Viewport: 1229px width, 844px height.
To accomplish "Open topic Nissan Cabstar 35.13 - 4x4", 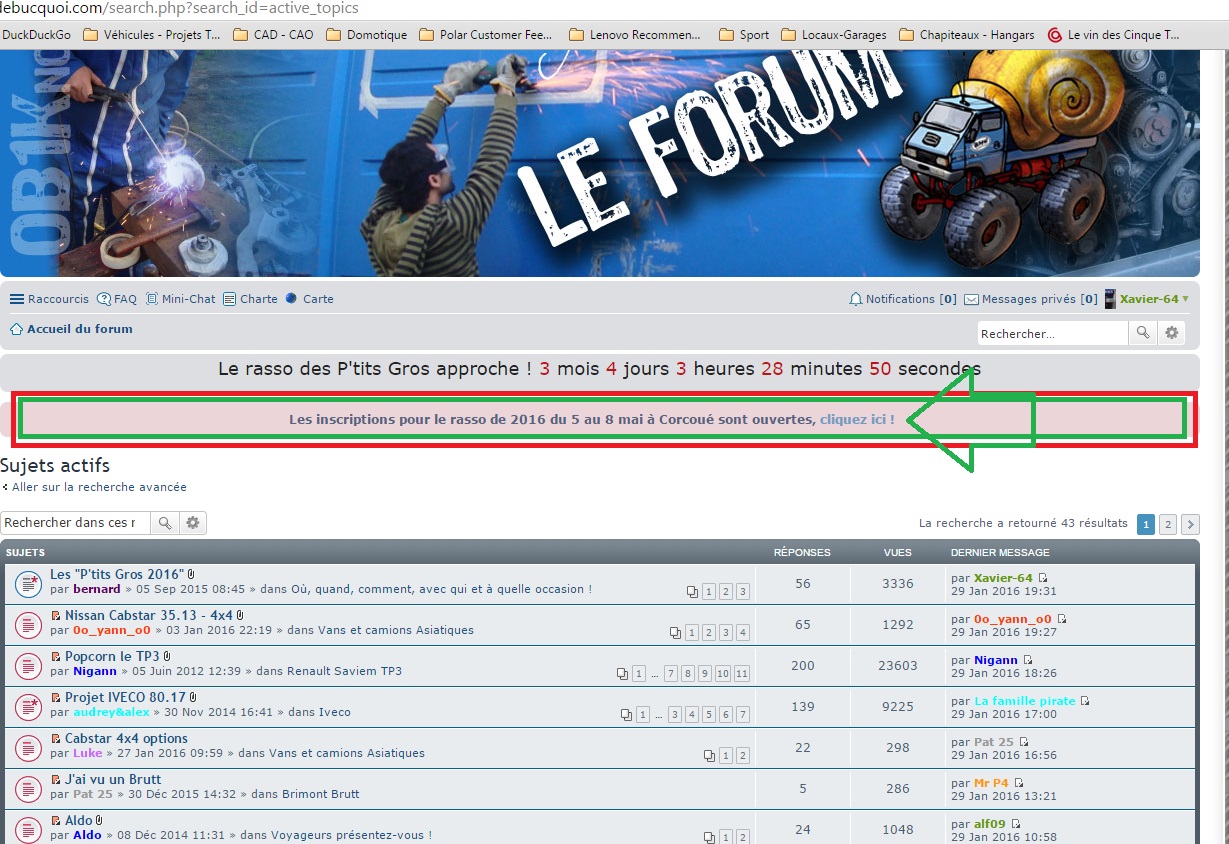I will (148, 615).
